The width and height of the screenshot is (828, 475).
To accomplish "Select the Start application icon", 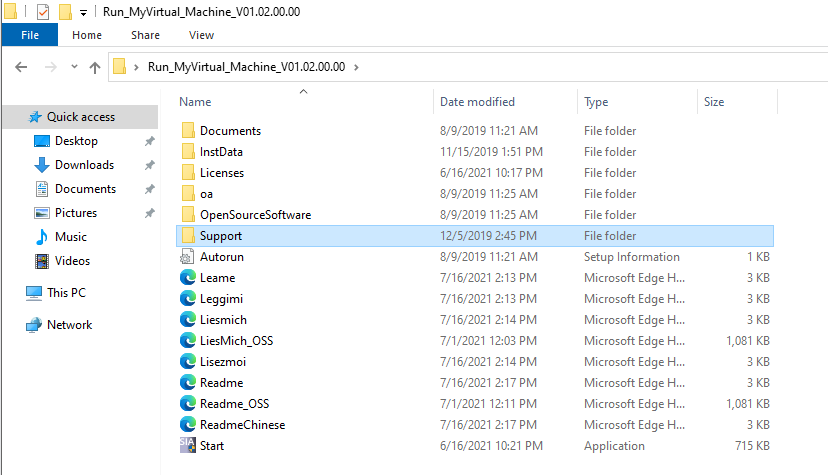I will point(187,445).
